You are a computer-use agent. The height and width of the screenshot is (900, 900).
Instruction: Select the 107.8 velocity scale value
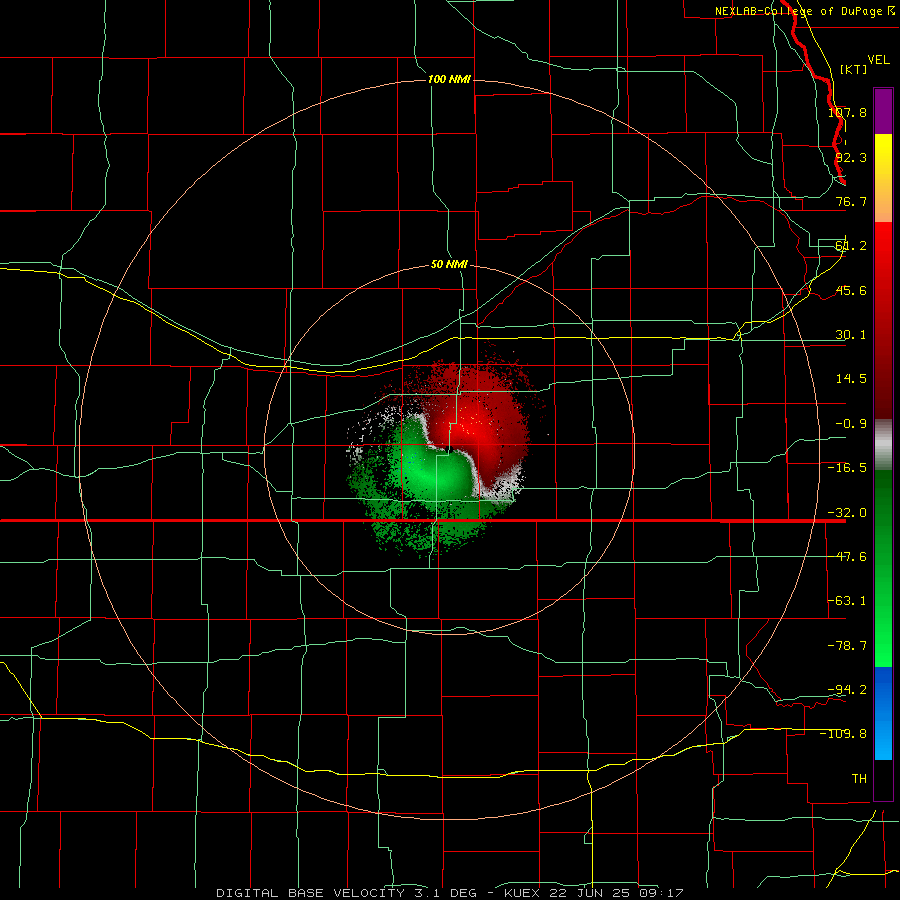(847, 112)
